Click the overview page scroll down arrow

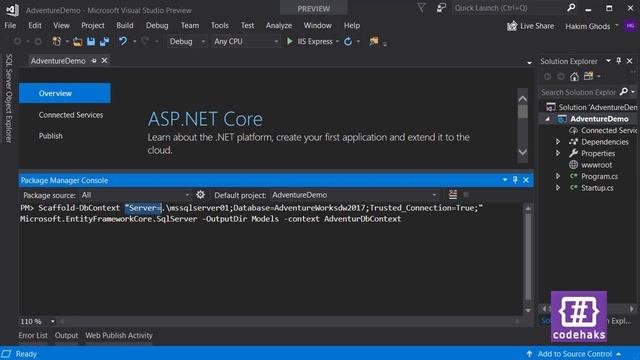point(523,152)
